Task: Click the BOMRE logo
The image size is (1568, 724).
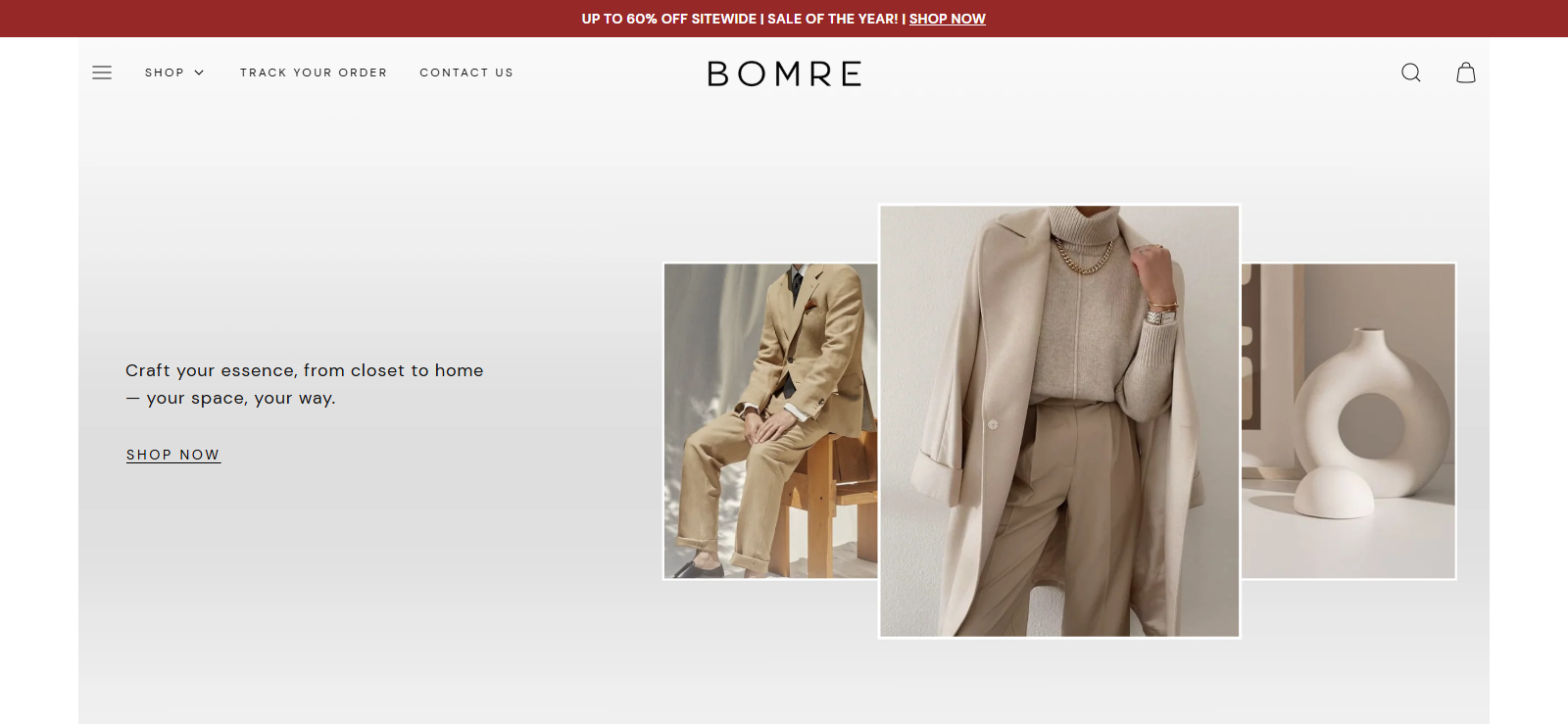Action: click(784, 73)
